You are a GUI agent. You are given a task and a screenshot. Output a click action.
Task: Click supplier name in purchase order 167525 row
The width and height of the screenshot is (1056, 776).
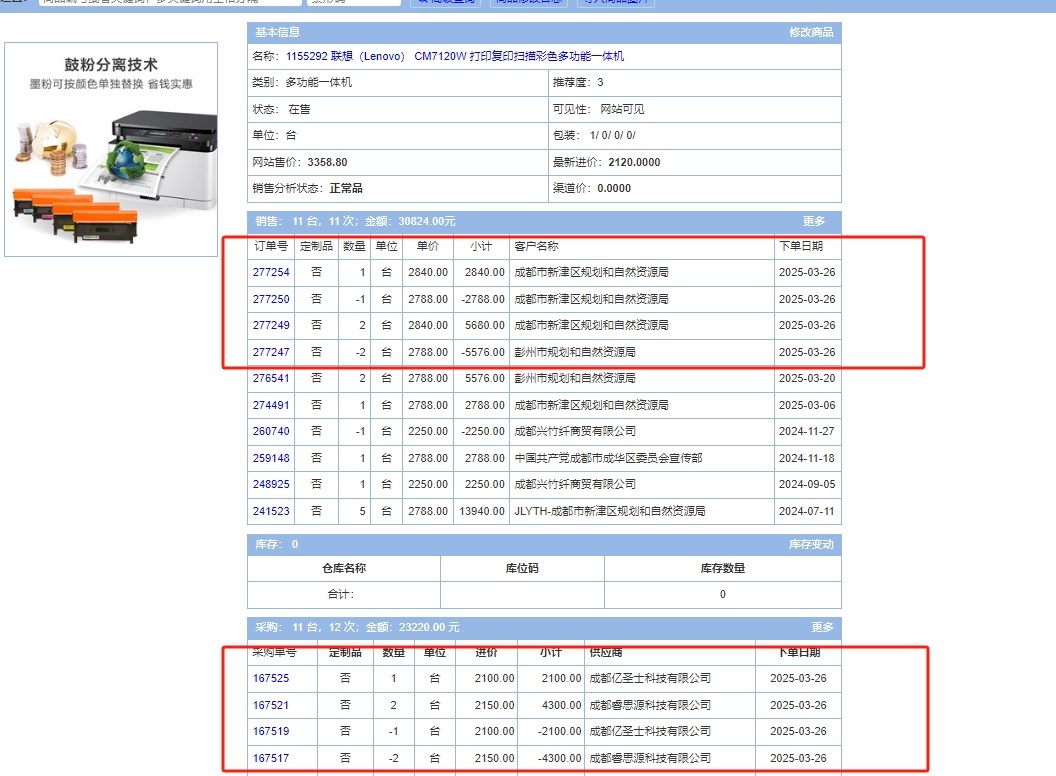[650, 678]
